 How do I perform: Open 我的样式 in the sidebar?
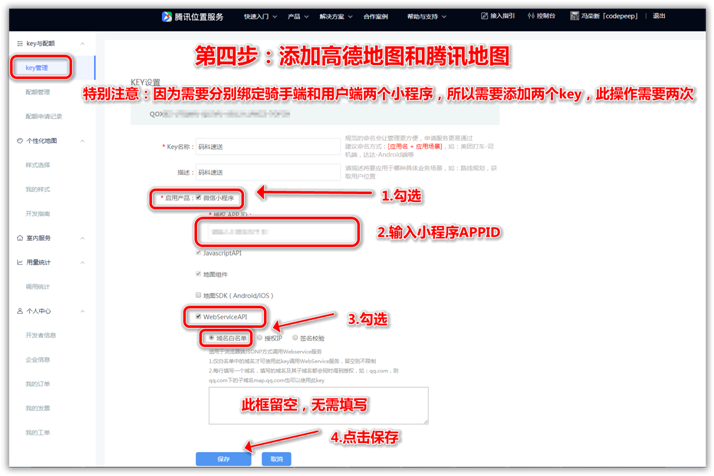(38, 189)
